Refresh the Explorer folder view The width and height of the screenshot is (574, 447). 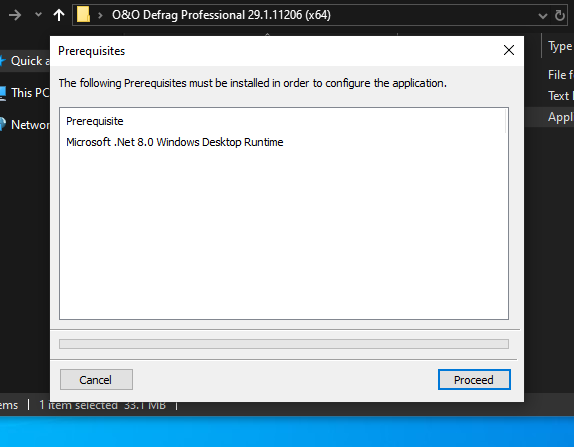point(559,15)
